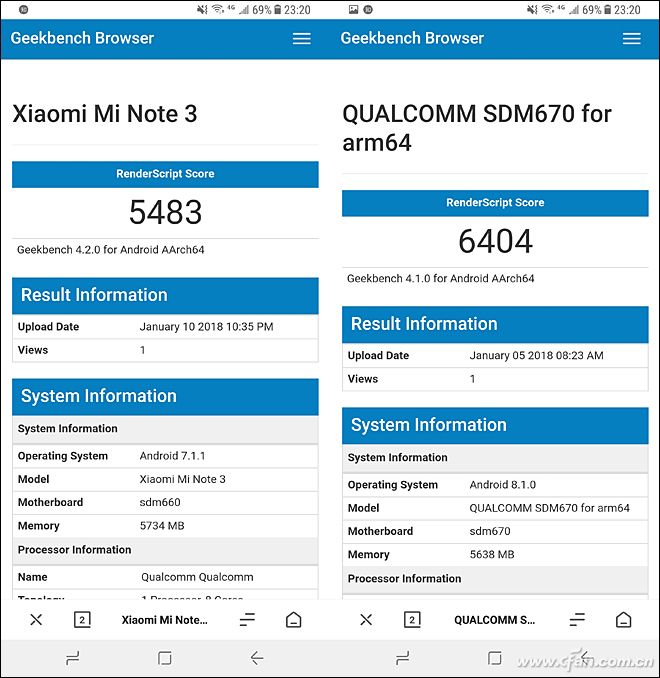Click 'Processor Information' row on right screen
Viewport: 660px width, 678px height.
click(x=495, y=579)
